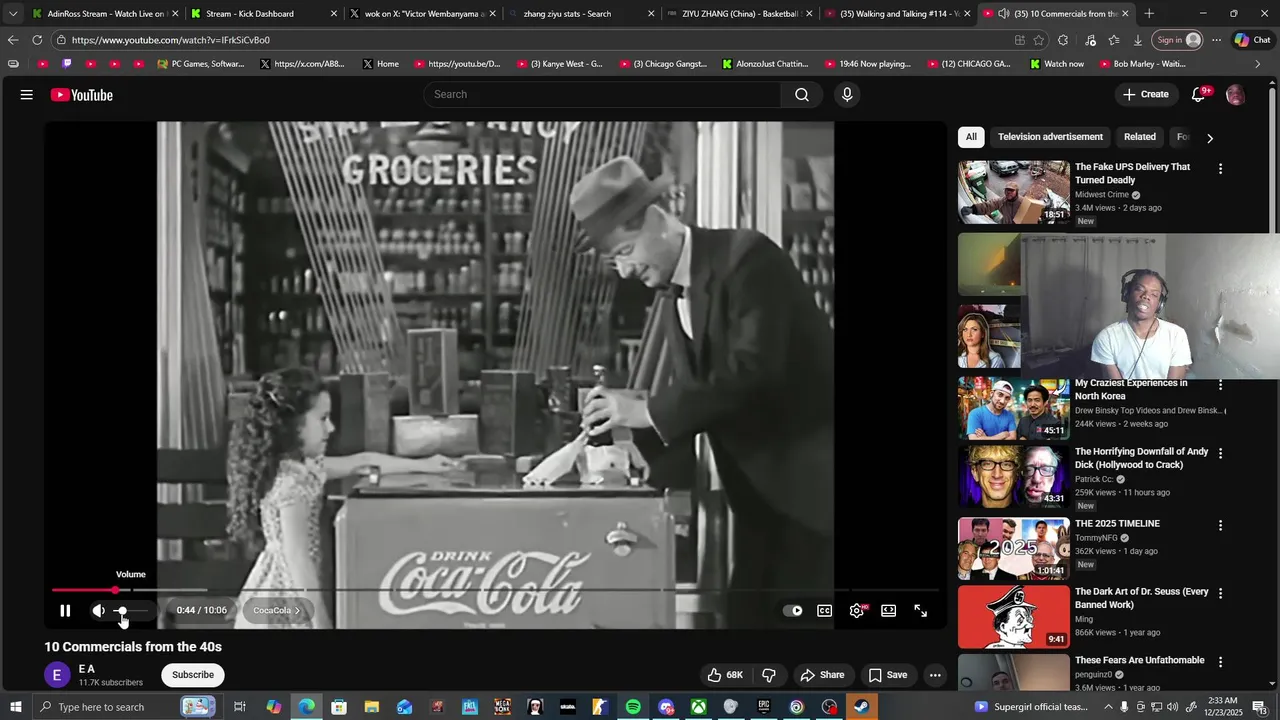1280x720 pixels.
Task: Open options for THE 2025 TIMELINE video
Action: pyautogui.click(x=1220, y=525)
